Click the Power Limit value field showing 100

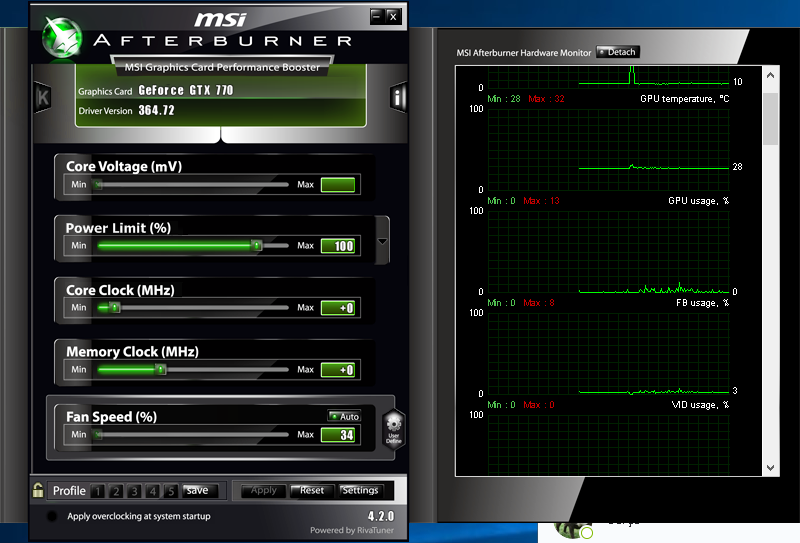pos(338,246)
